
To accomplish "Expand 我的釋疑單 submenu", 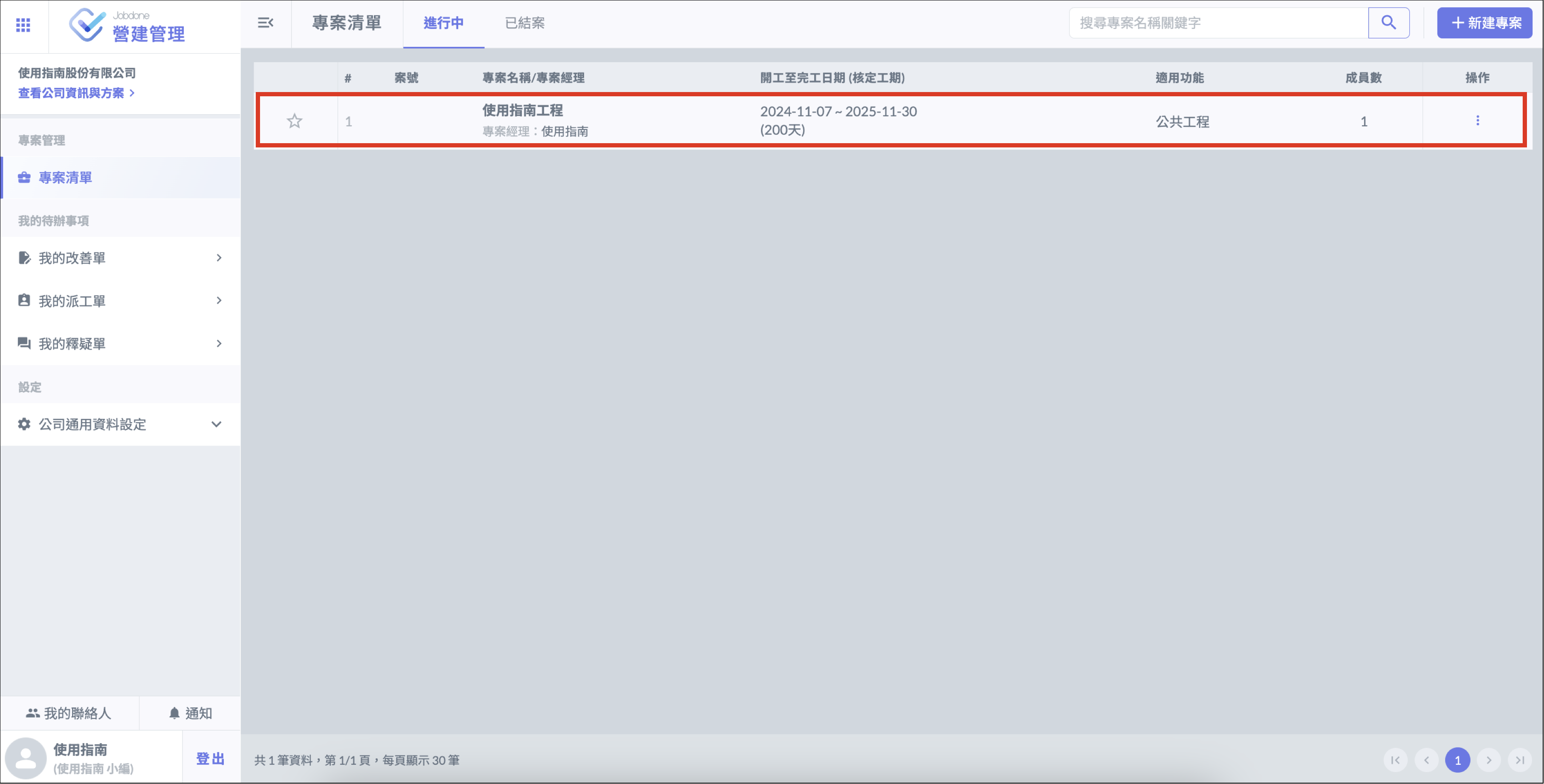I will click(120, 343).
